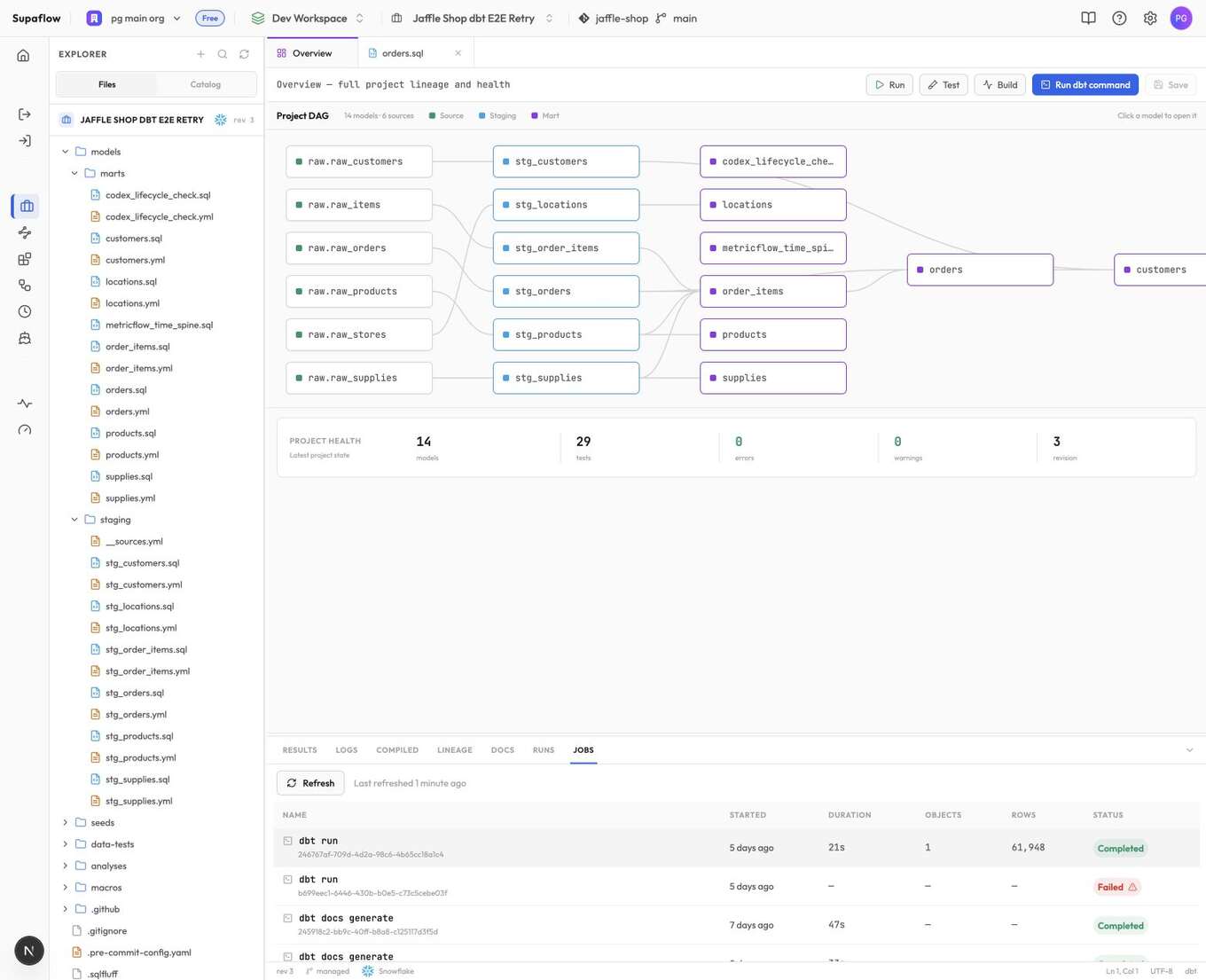1206x980 pixels.
Task: Click the Free plan badge
Action: coord(210,18)
